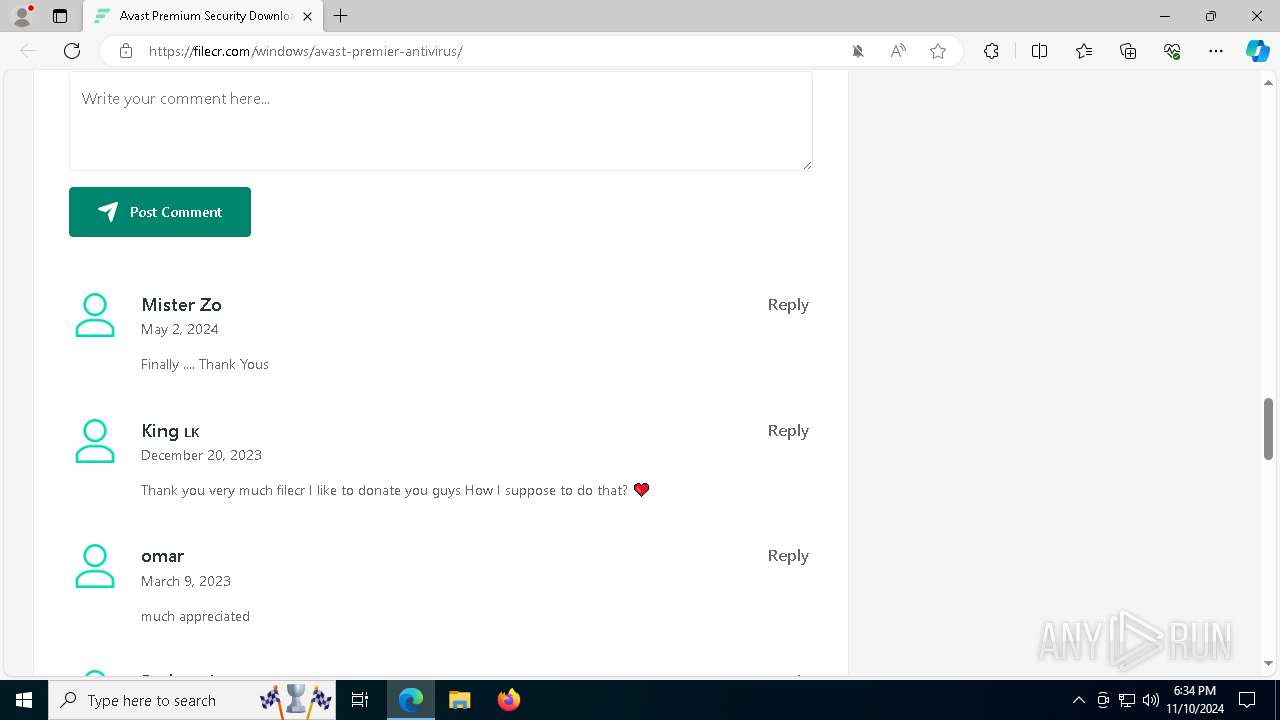The height and width of the screenshot is (720, 1280).
Task: Click the notifications blocked bell icon
Action: pyautogui.click(x=858, y=51)
